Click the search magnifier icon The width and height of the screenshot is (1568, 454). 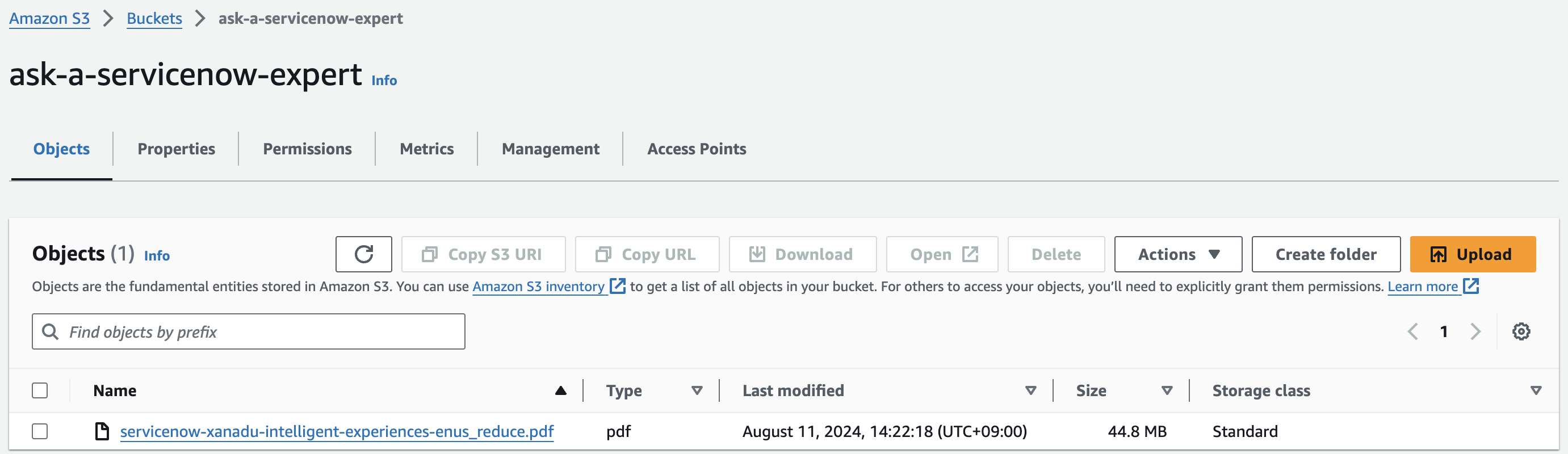coord(51,331)
